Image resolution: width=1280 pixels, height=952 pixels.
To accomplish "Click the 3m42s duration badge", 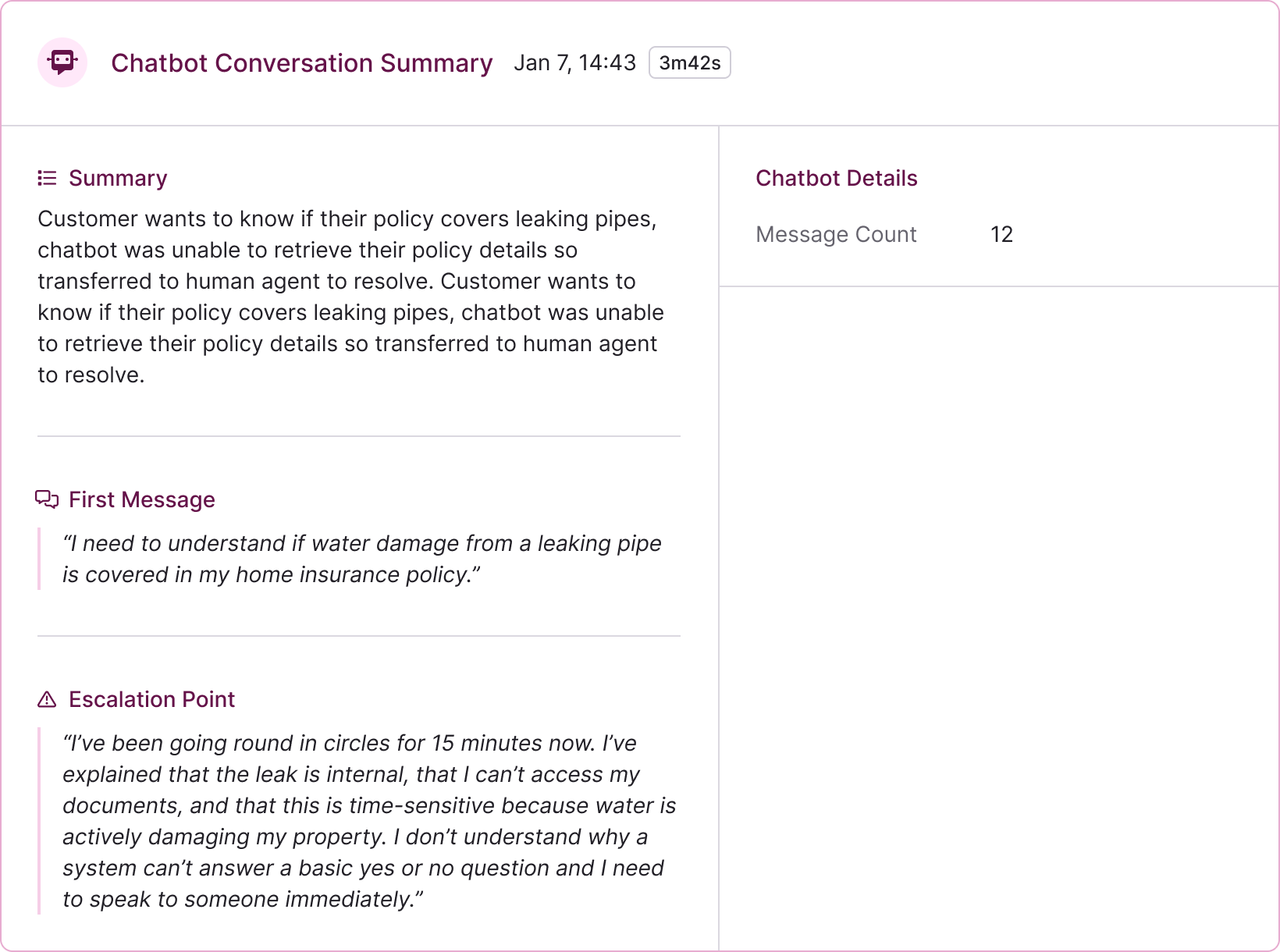I will (x=689, y=63).
